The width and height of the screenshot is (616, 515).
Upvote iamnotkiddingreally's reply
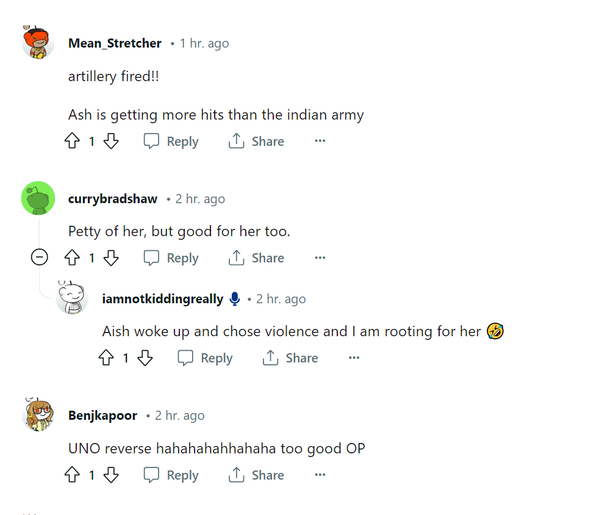point(106,358)
